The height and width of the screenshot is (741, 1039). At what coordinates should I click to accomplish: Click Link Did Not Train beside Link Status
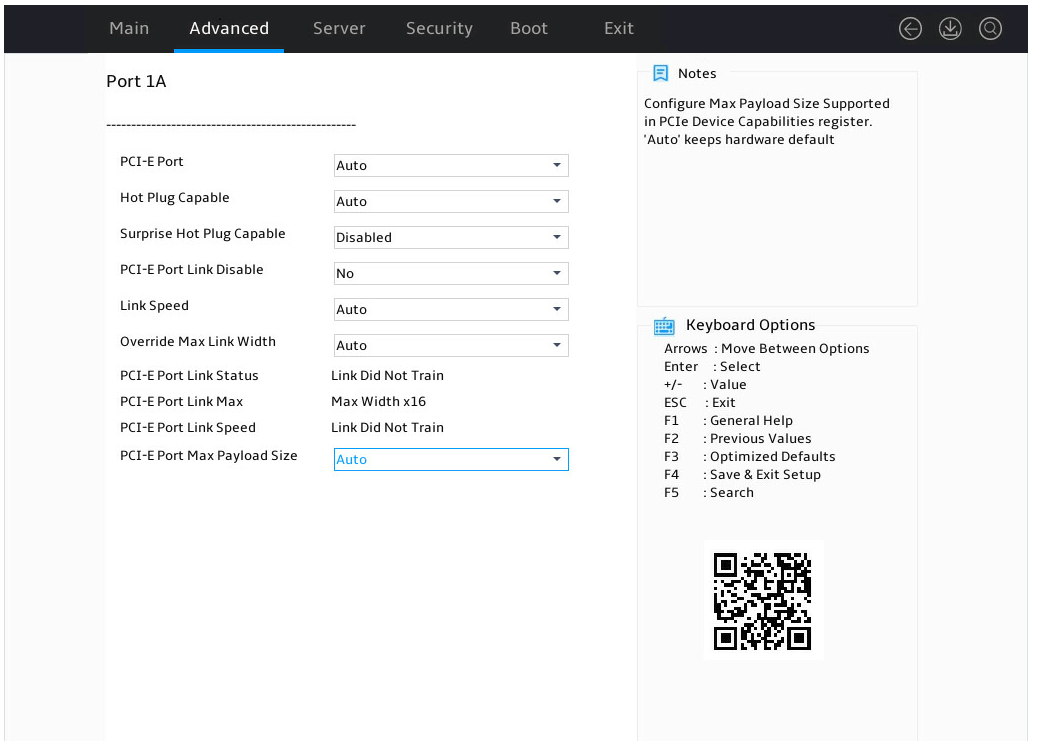click(x=388, y=375)
